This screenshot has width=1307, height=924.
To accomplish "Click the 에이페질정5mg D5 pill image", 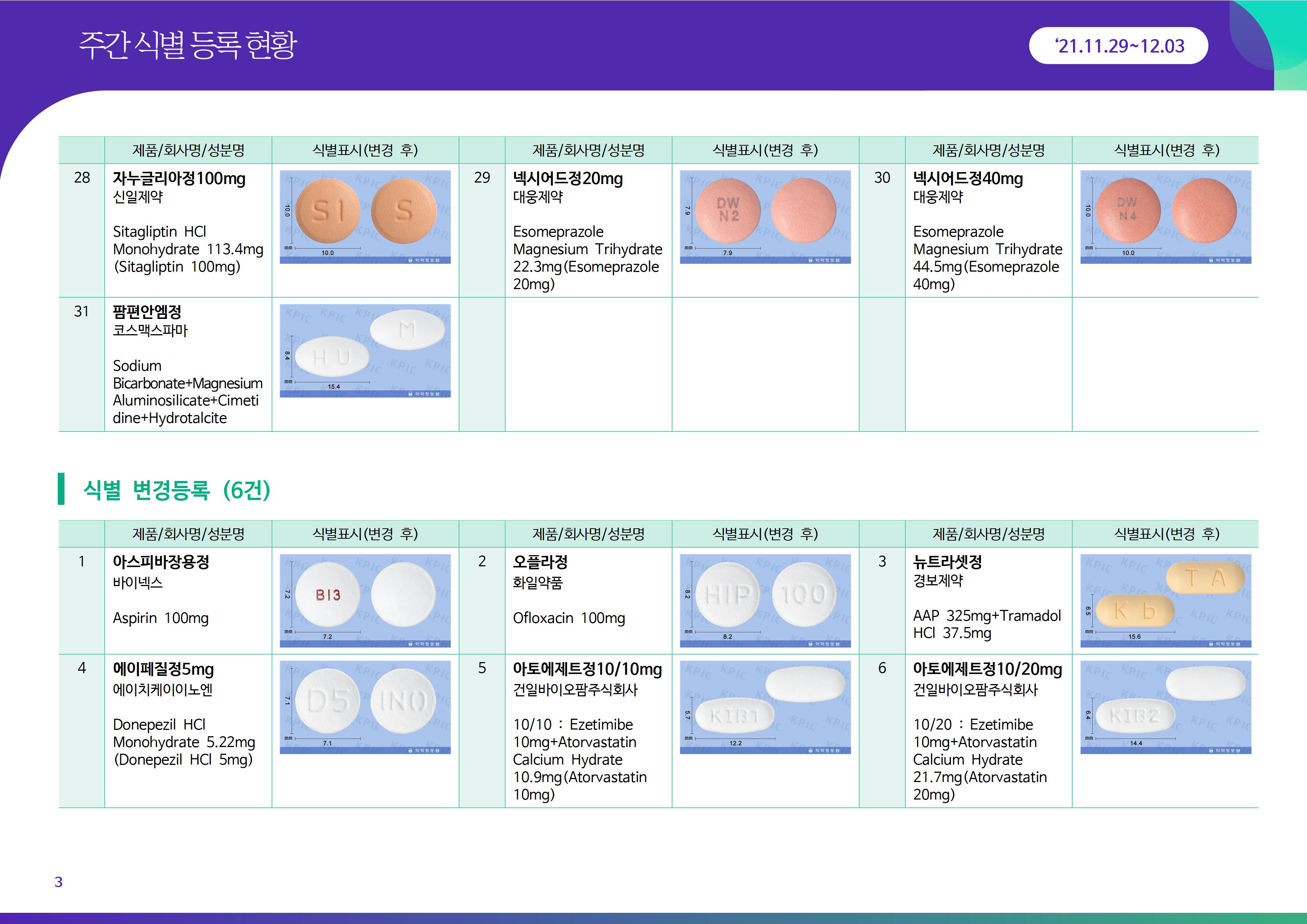I will coord(365,706).
